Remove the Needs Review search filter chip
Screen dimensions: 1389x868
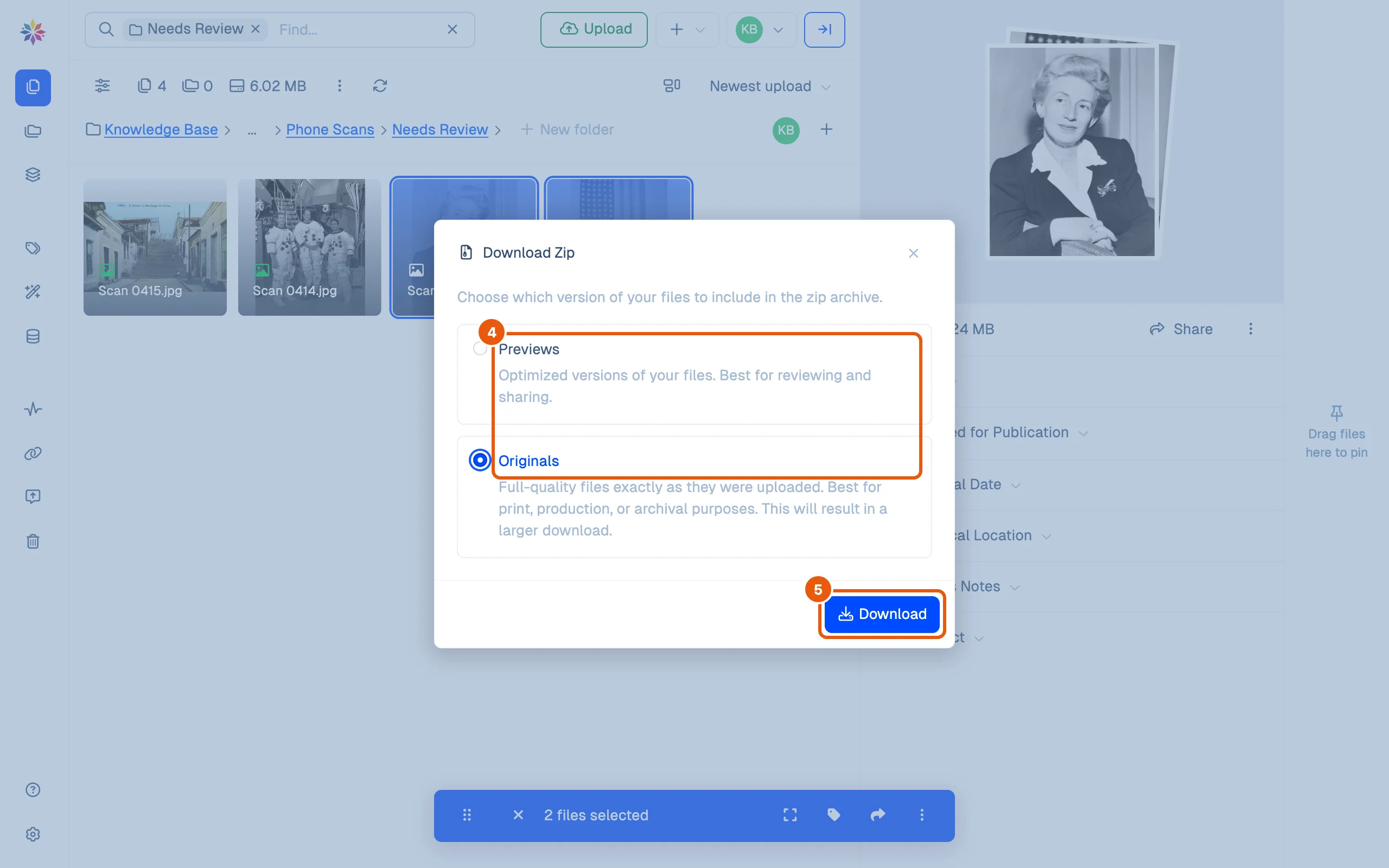256,29
